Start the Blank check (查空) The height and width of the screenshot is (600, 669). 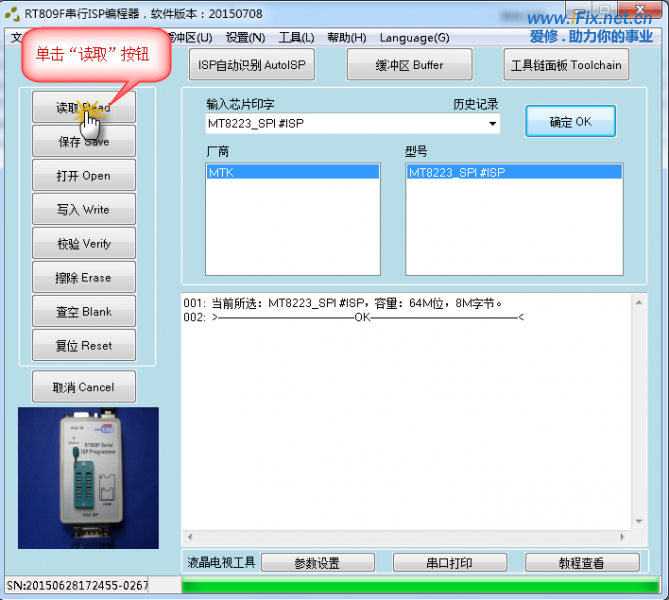coord(83,312)
